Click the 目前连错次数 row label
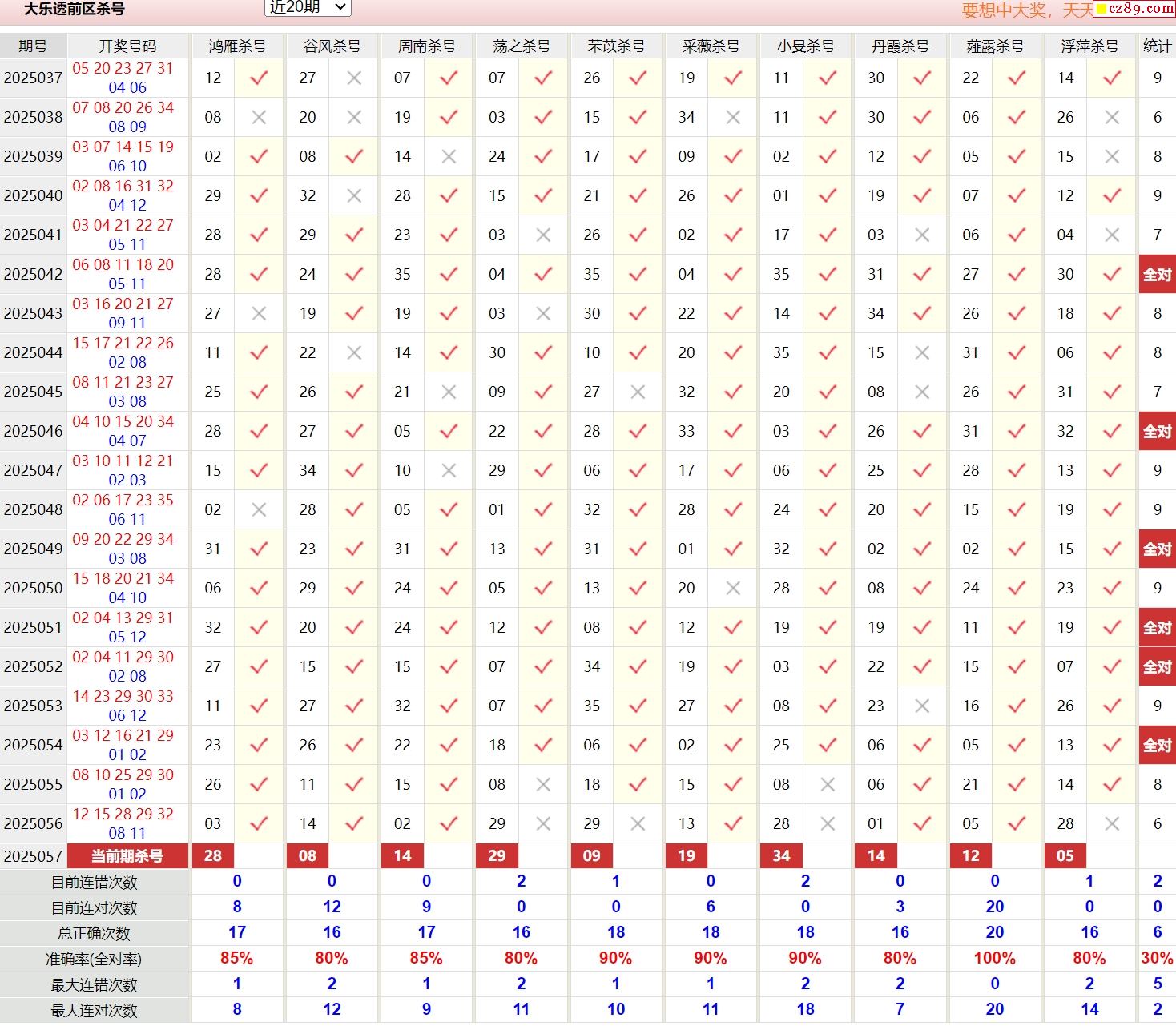 95,882
